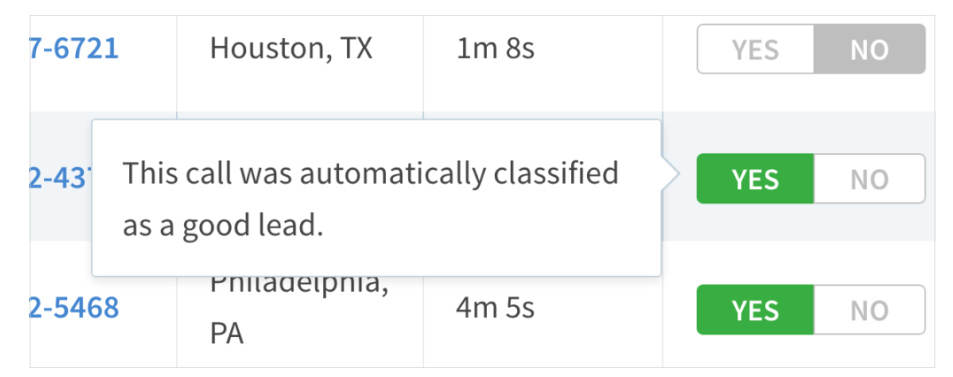Select NO for the Houston, TX call
Image resolution: width=953 pixels, height=377 pixels.
(869, 49)
